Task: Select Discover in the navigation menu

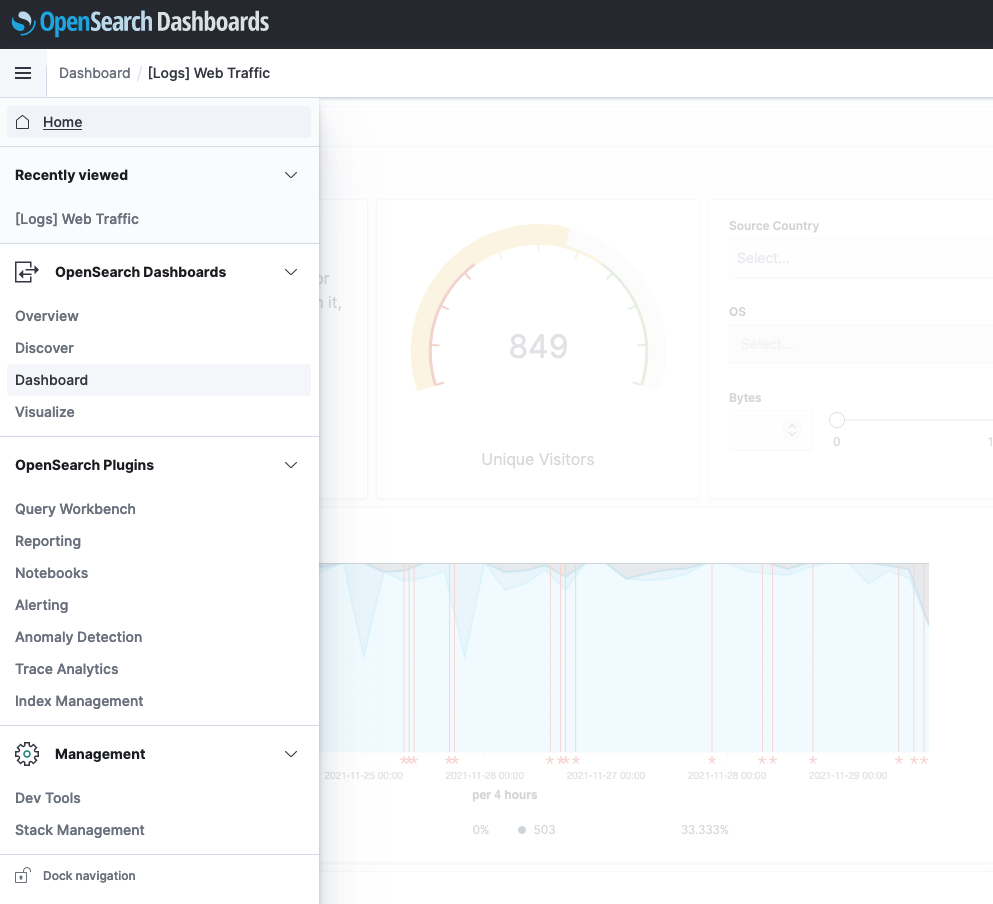Action: (x=44, y=348)
